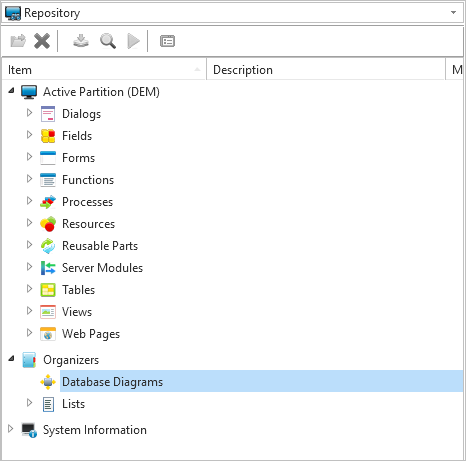Select the Server Modules icon
This screenshot has height=461, width=466.
pyautogui.click(x=48, y=268)
